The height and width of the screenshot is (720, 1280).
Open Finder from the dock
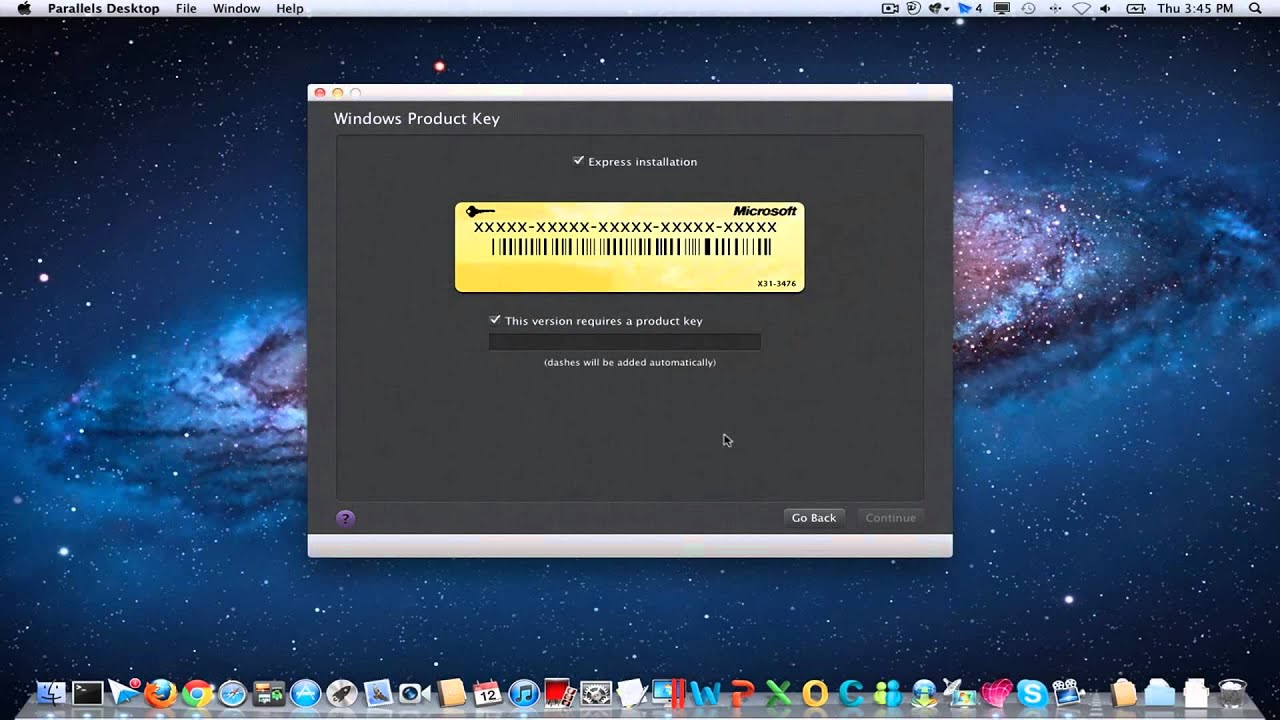coord(51,692)
